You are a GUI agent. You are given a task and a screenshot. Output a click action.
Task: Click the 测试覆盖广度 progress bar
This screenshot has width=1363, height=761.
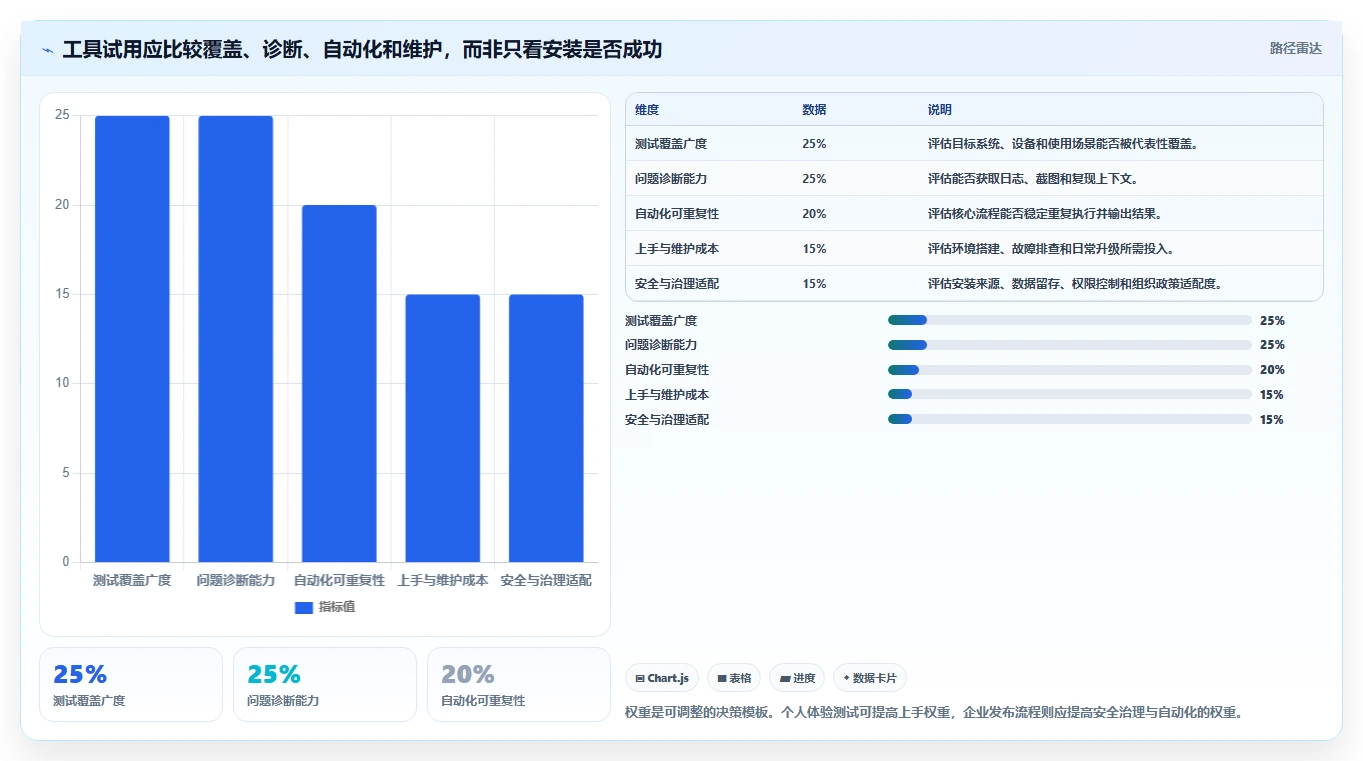click(1070, 320)
